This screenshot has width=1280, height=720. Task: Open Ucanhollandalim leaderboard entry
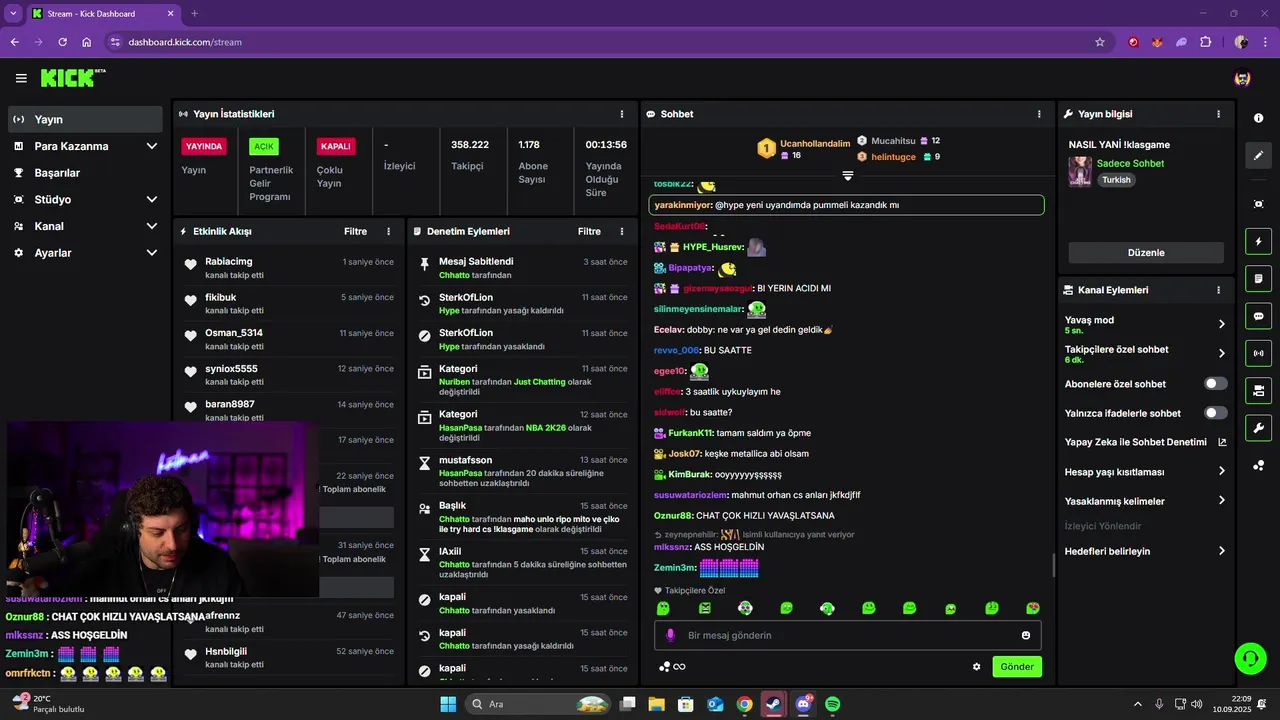point(803,148)
